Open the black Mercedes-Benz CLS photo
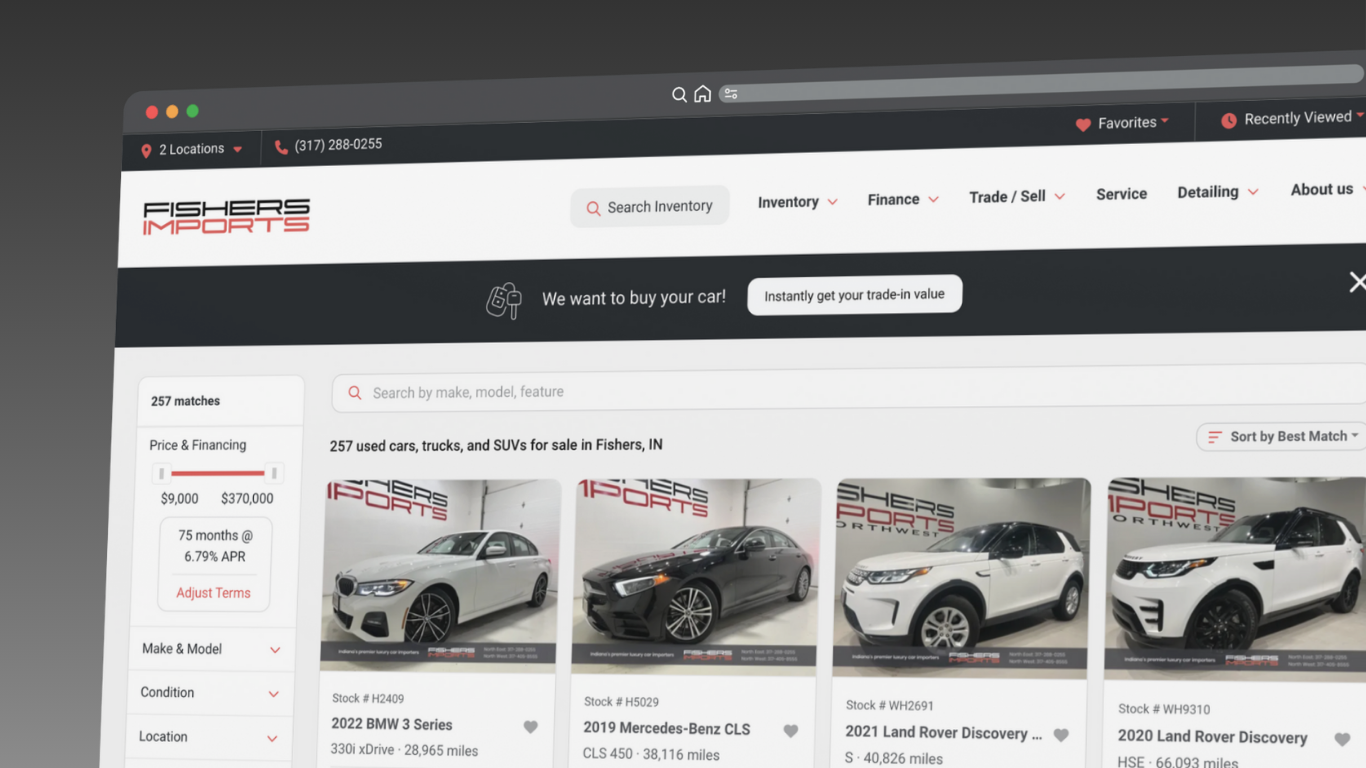The width and height of the screenshot is (1366, 768). [696, 578]
